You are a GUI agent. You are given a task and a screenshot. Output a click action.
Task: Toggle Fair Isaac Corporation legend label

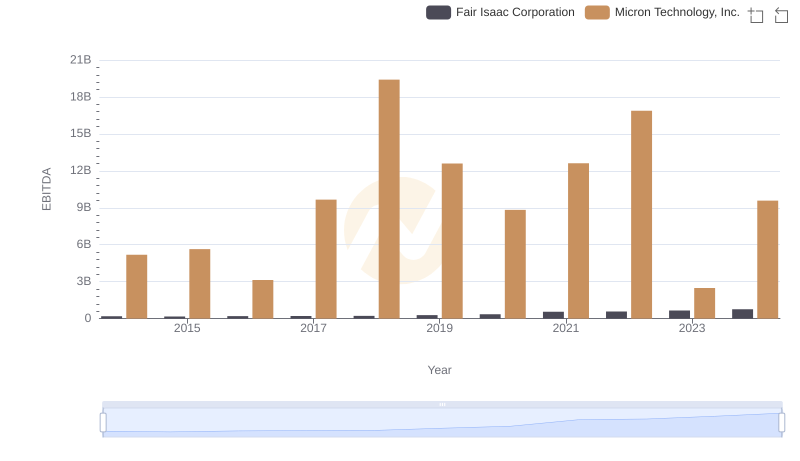(x=515, y=12)
